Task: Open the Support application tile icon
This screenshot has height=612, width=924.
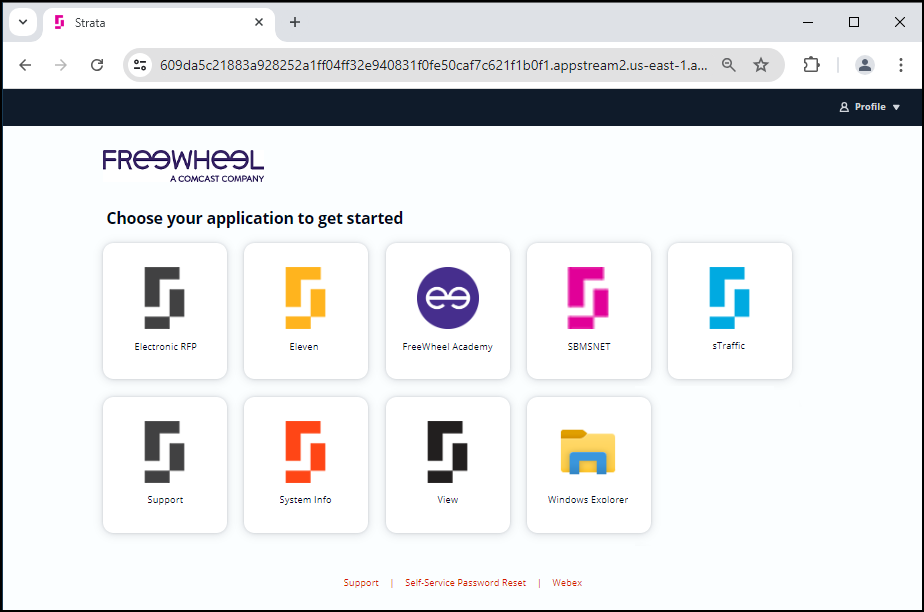Action: point(164,451)
